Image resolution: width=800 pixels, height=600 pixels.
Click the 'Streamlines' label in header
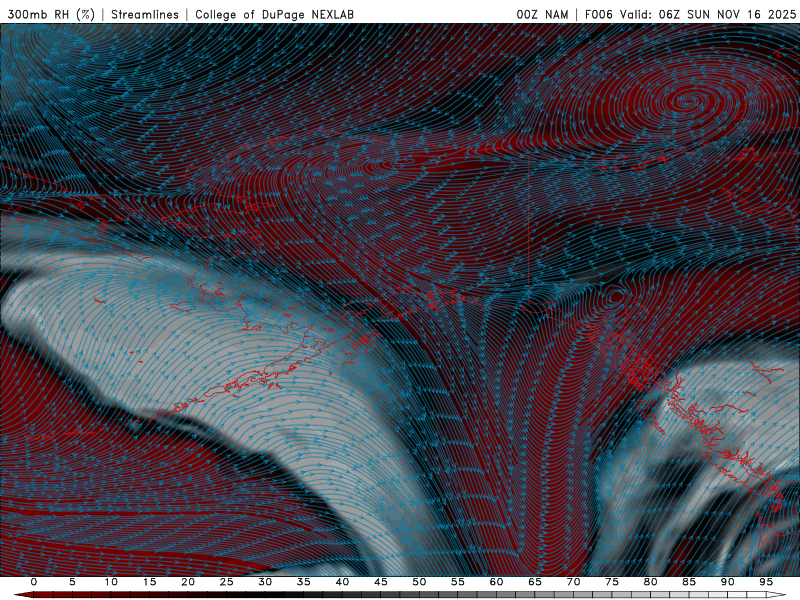pyautogui.click(x=145, y=14)
